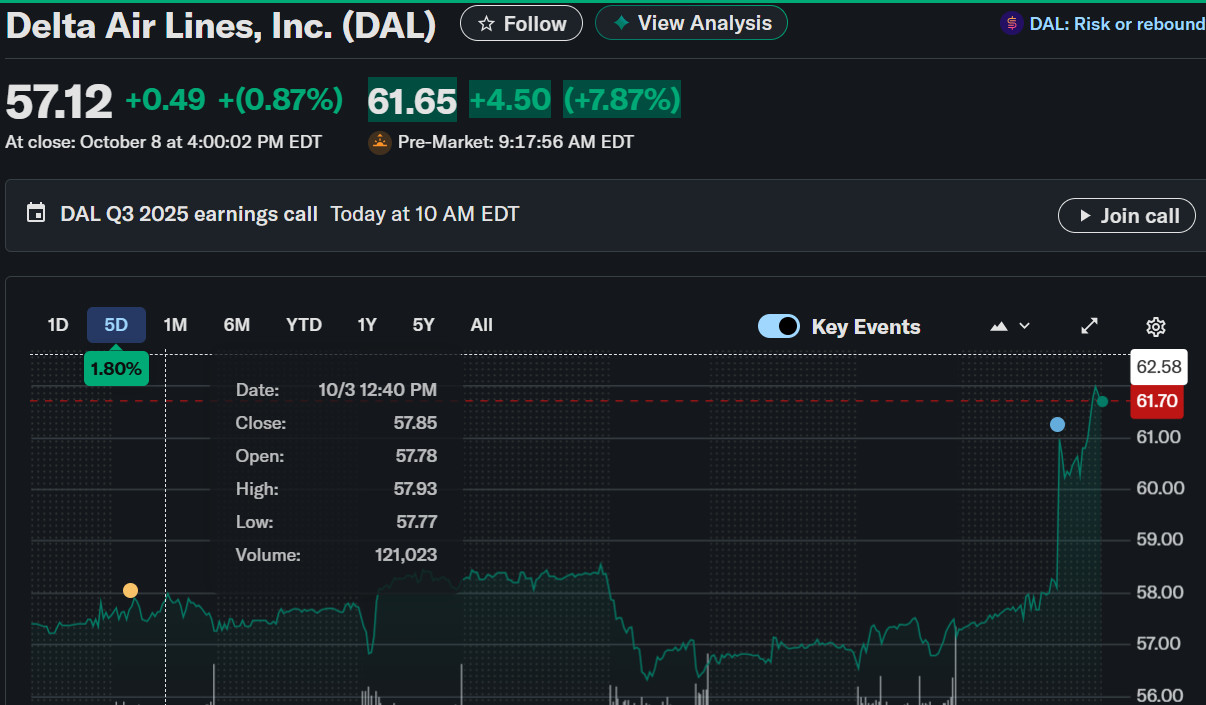Follow Delta Air Lines stock
Screen dimensions: 1206x705
(x=521, y=23)
